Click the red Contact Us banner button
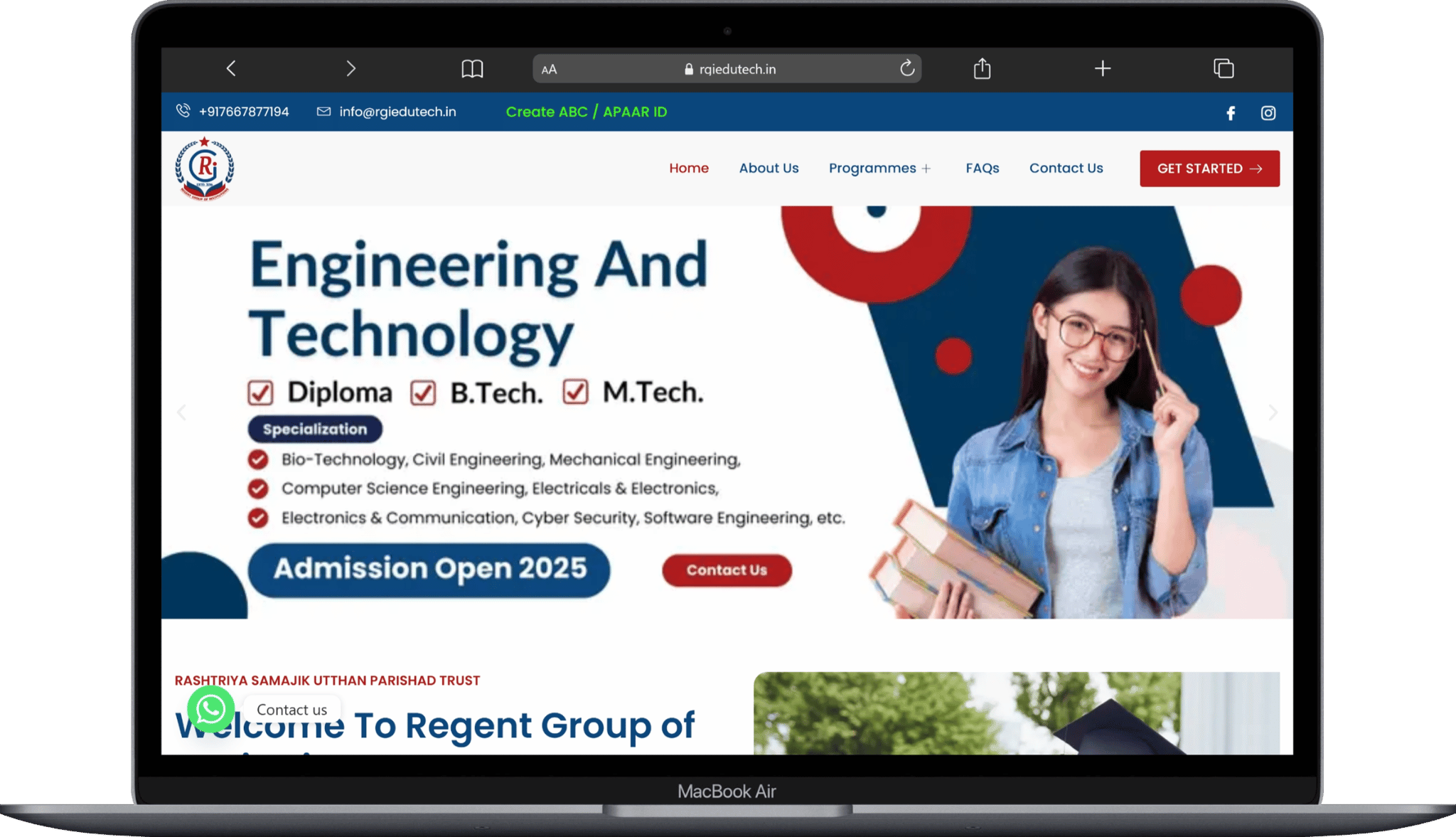Image resolution: width=1456 pixels, height=837 pixels. tap(727, 570)
